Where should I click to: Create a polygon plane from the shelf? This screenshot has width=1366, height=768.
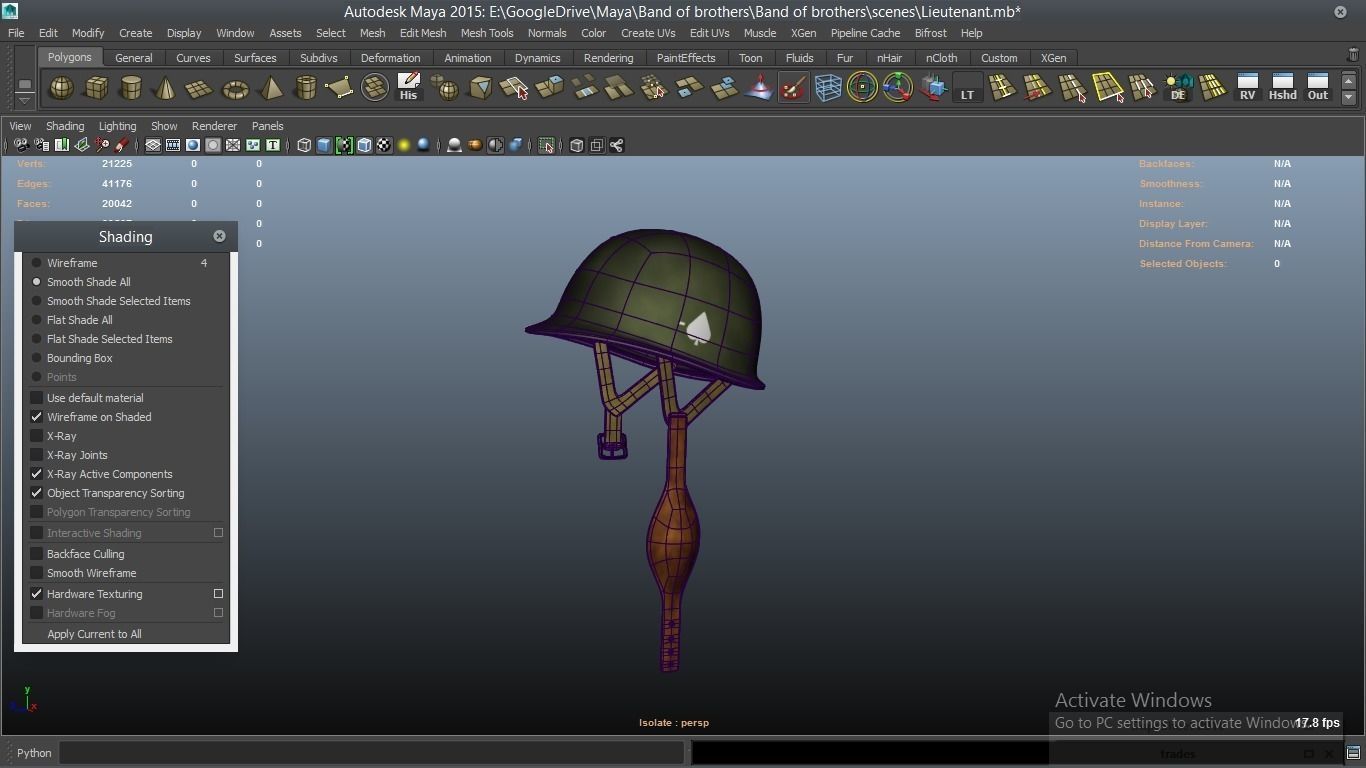point(200,89)
